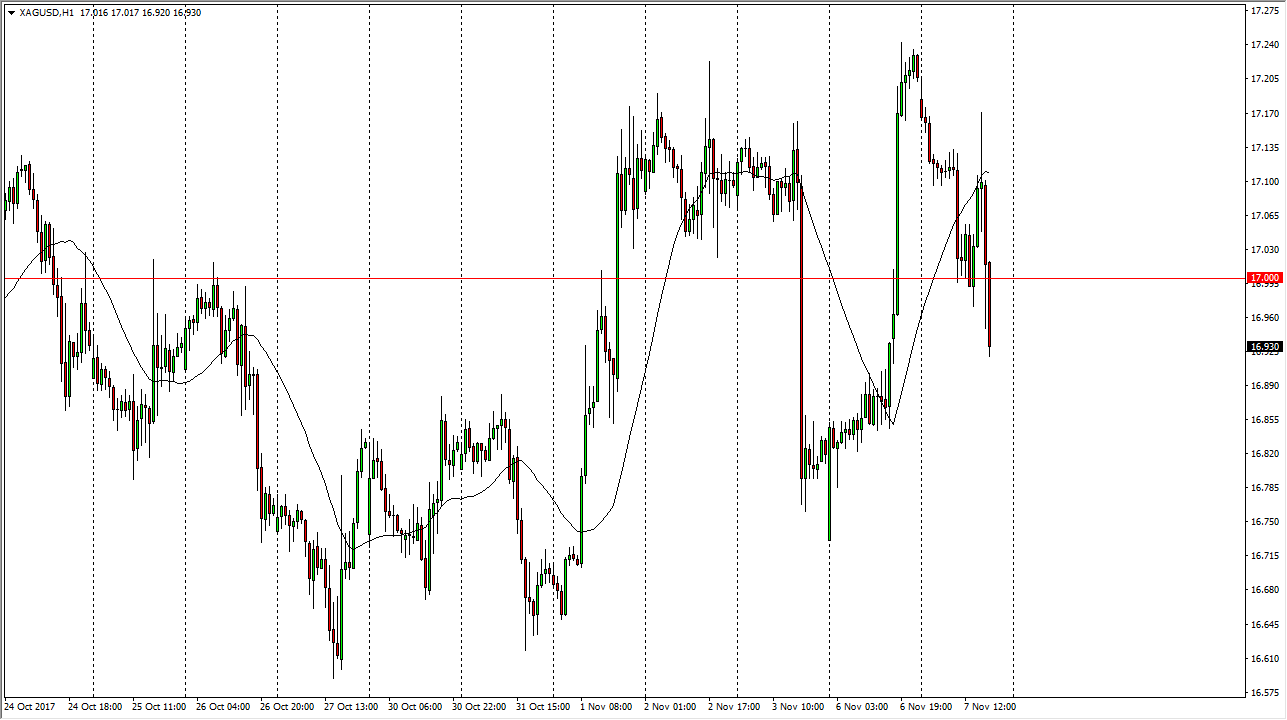Click the 3 Nov 10:00 time label

pyautogui.click(x=798, y=707)
